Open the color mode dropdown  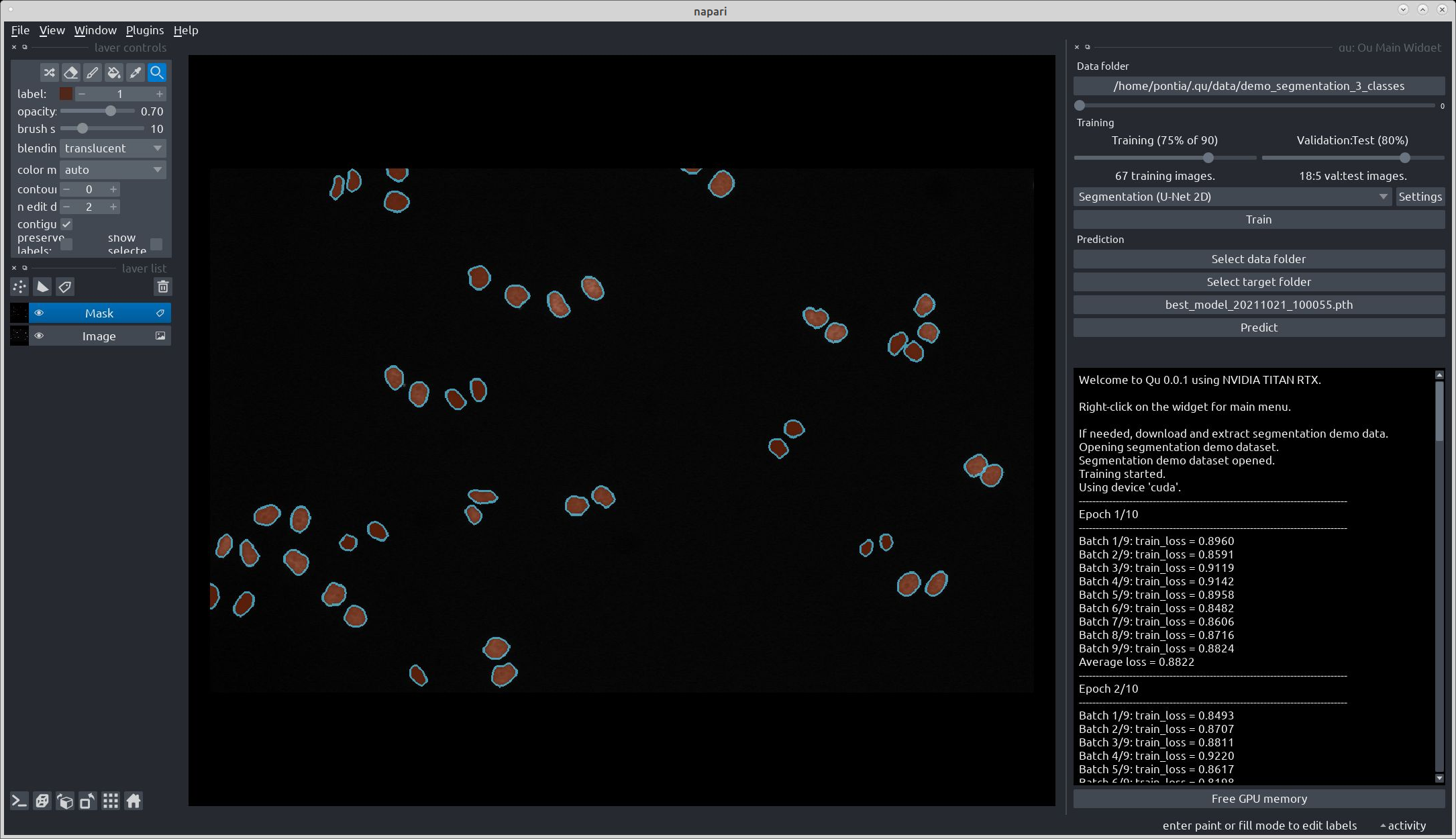113,170
